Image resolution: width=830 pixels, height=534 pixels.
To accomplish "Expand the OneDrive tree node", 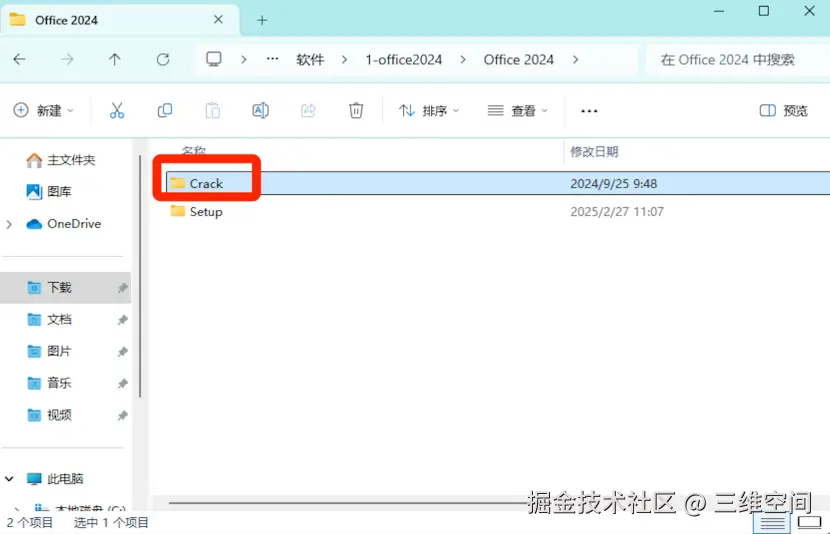I will (x=9, y=224).
